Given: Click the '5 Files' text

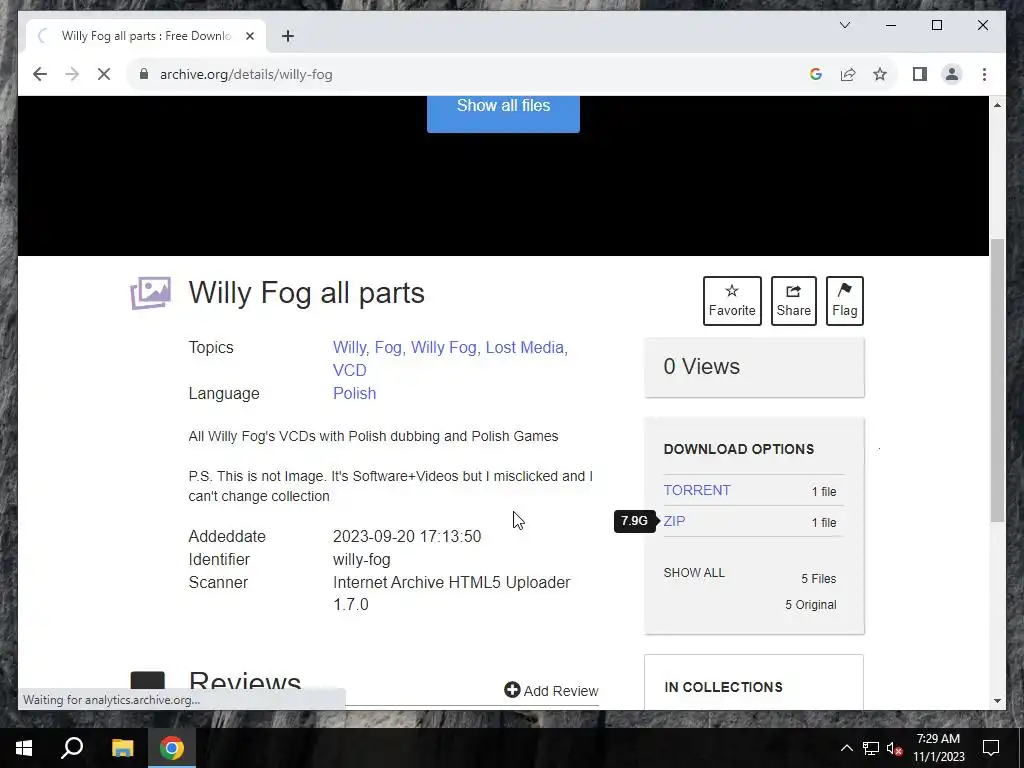Looking at the screenshot, I should click(819, 579).
